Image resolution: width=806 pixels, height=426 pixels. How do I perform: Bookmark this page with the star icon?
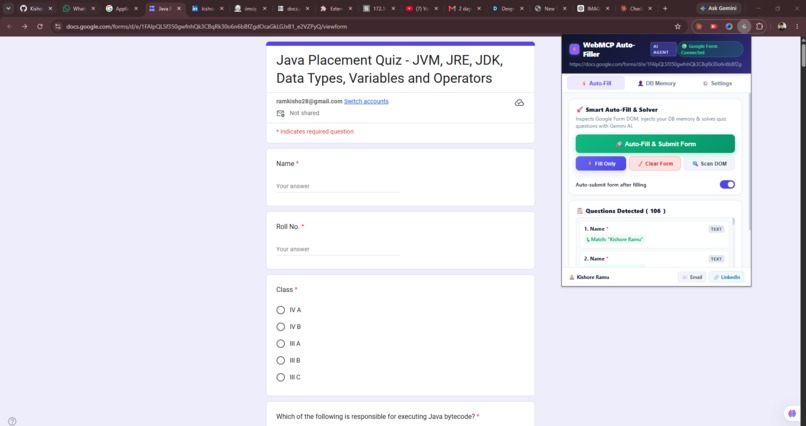click(x=677, y=27)
